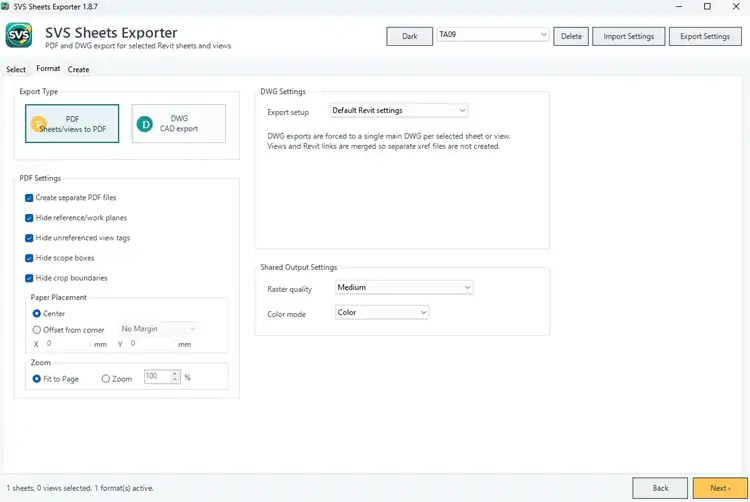This screenshot has width=750, height=502.
Task: Click the Next button
Action: [720, 488]
